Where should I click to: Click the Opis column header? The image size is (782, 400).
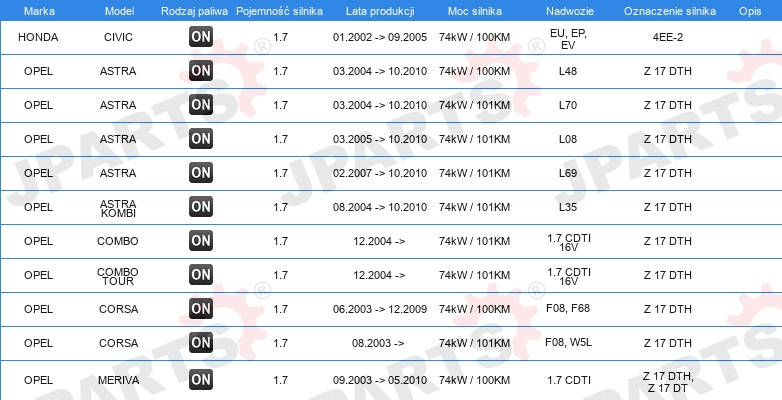750,11
